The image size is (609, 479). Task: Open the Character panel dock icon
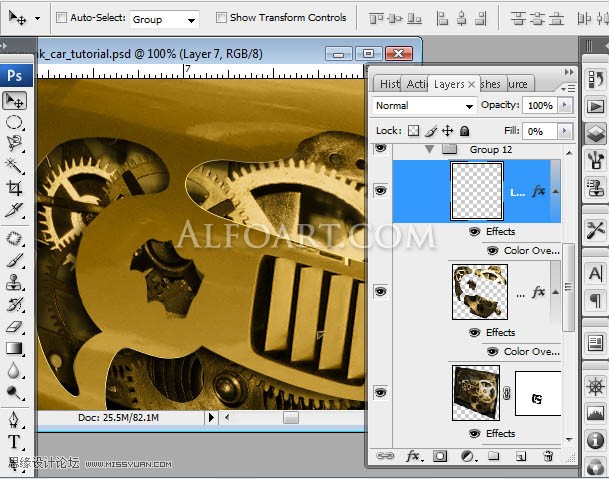[x=596, y=273]
